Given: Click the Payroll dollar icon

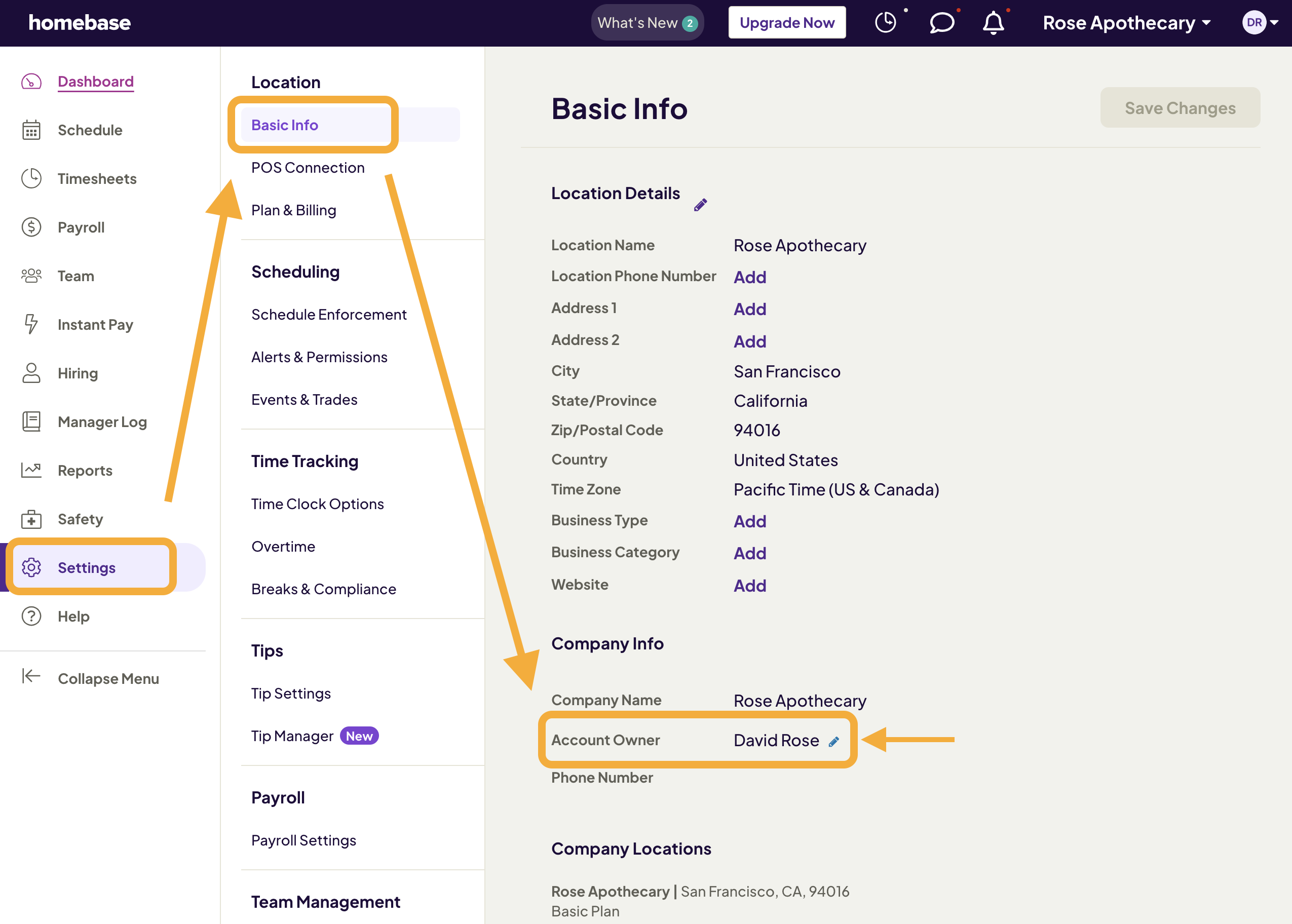Looking at the screenshot, I should pyautogui.click(x=31, y=227).
